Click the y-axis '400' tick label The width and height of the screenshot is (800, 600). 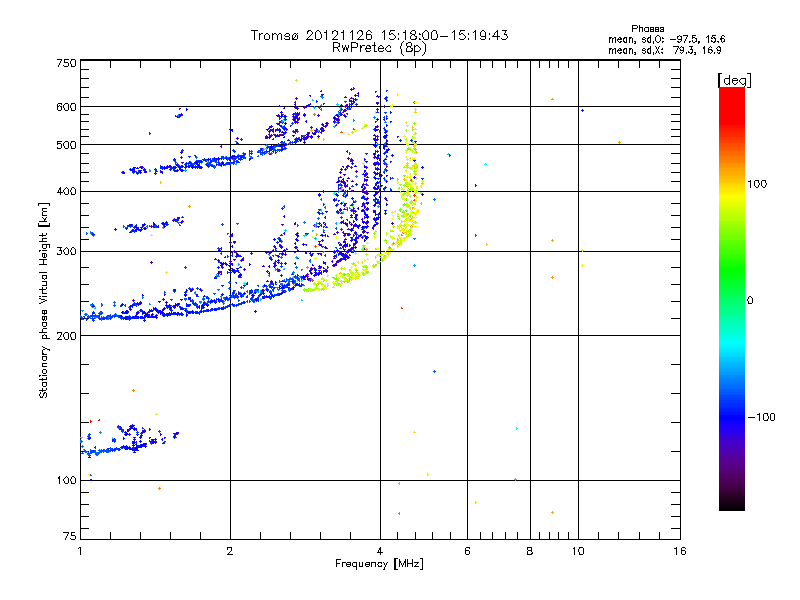pyautogui.click(x=66, y=192)
